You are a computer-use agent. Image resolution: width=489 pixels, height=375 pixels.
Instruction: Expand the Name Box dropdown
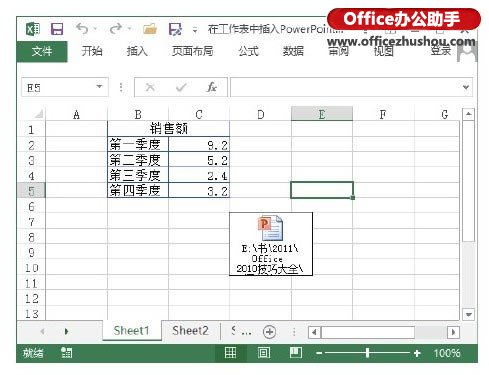tap(99, 87)
